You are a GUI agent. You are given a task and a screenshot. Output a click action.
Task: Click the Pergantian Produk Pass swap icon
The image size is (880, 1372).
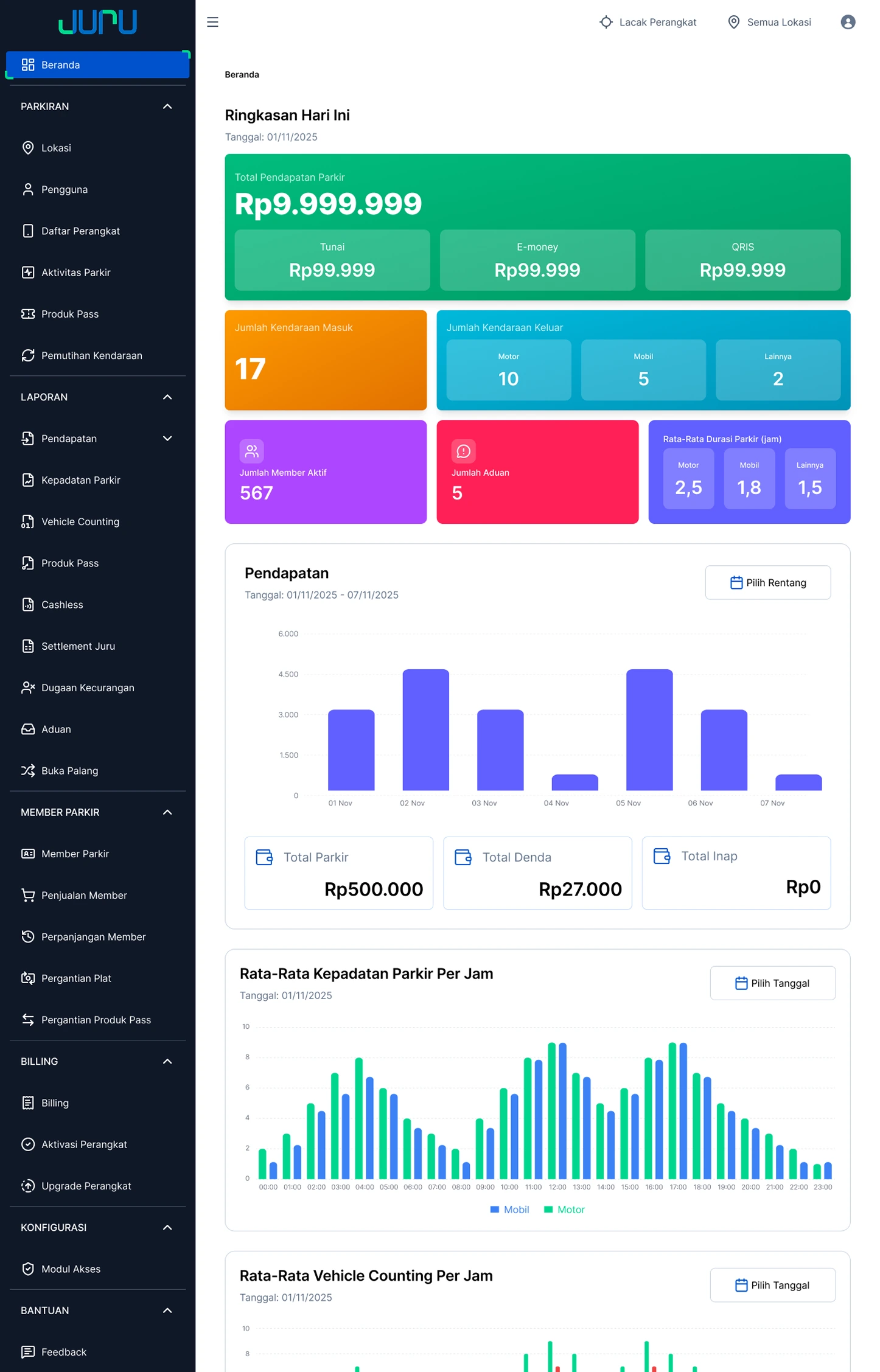28,1020
